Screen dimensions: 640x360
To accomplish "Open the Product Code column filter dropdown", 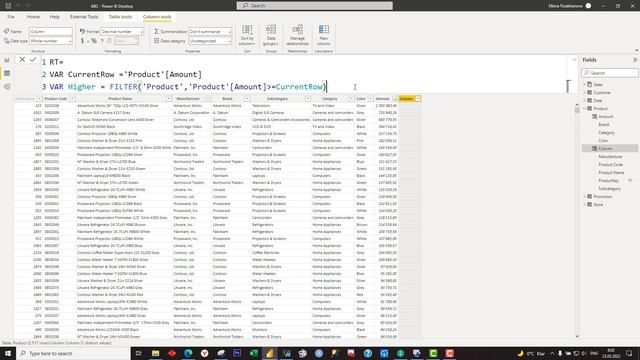I will (x=72, y=99).
